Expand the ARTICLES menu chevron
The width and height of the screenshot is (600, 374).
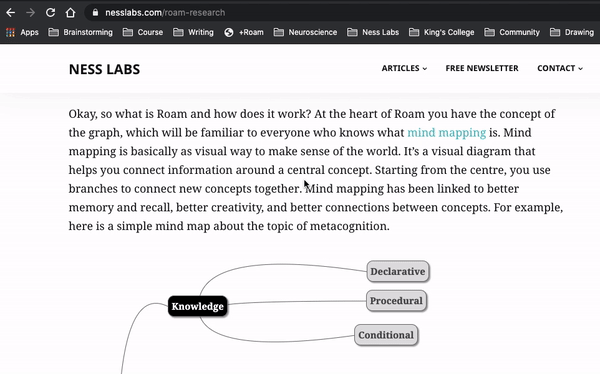(x=425, y=69)
